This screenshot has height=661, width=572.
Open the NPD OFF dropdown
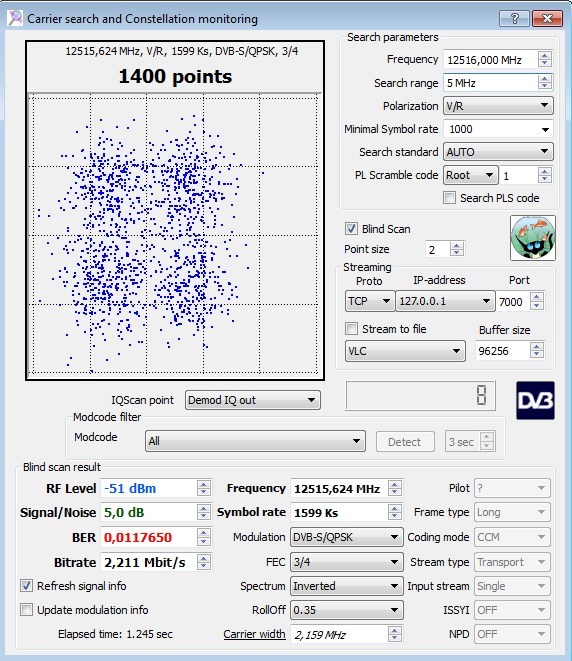512,634
